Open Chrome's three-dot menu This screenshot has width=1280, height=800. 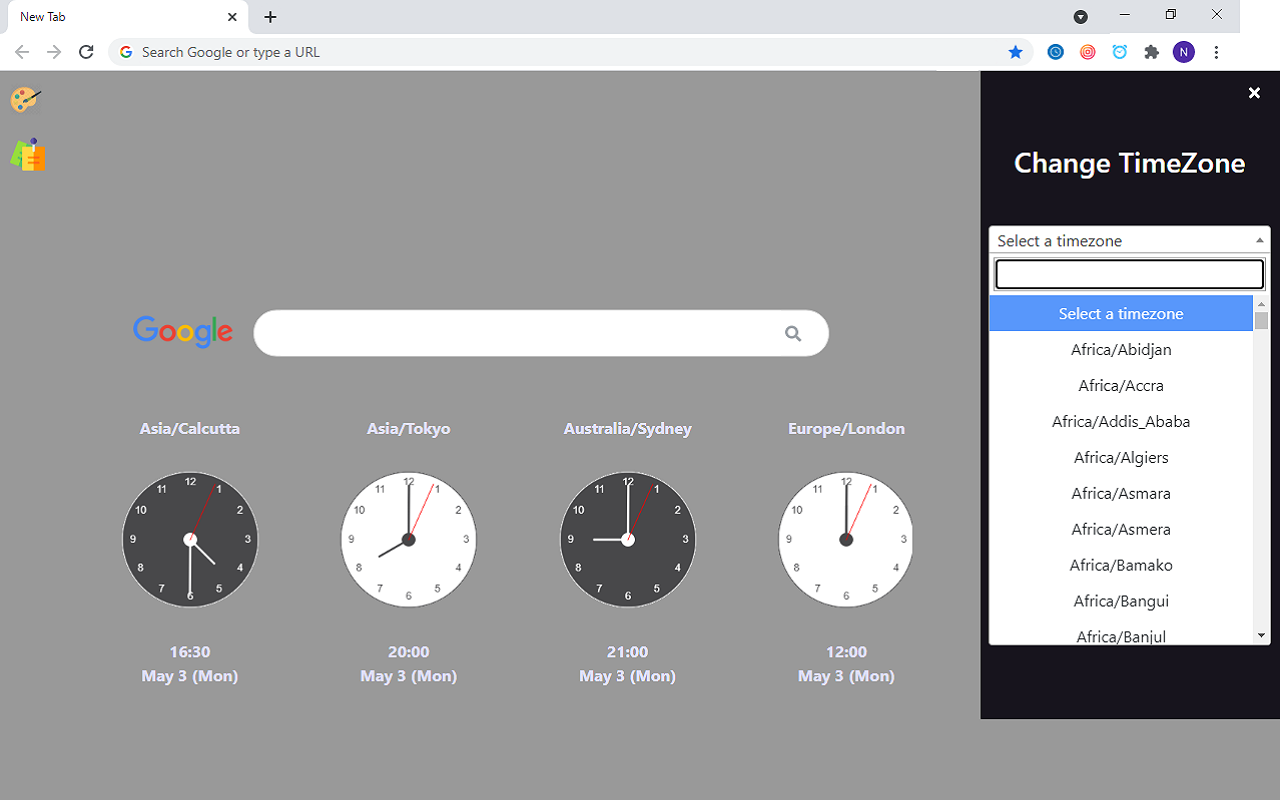[1216, 51]
